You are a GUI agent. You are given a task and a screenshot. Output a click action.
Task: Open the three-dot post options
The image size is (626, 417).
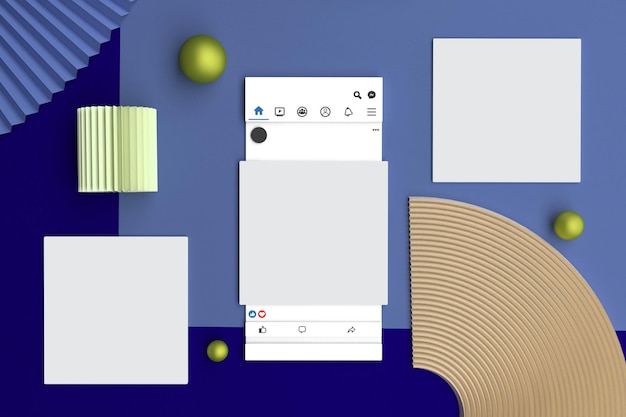376,130
